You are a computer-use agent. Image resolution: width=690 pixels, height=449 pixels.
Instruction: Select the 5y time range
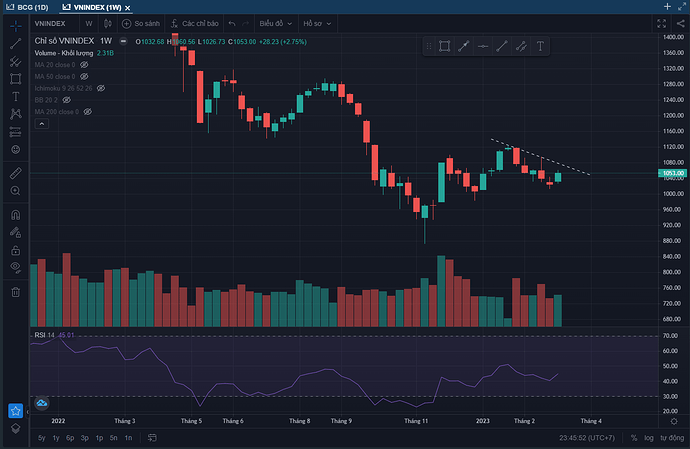[x=42, y=438]
